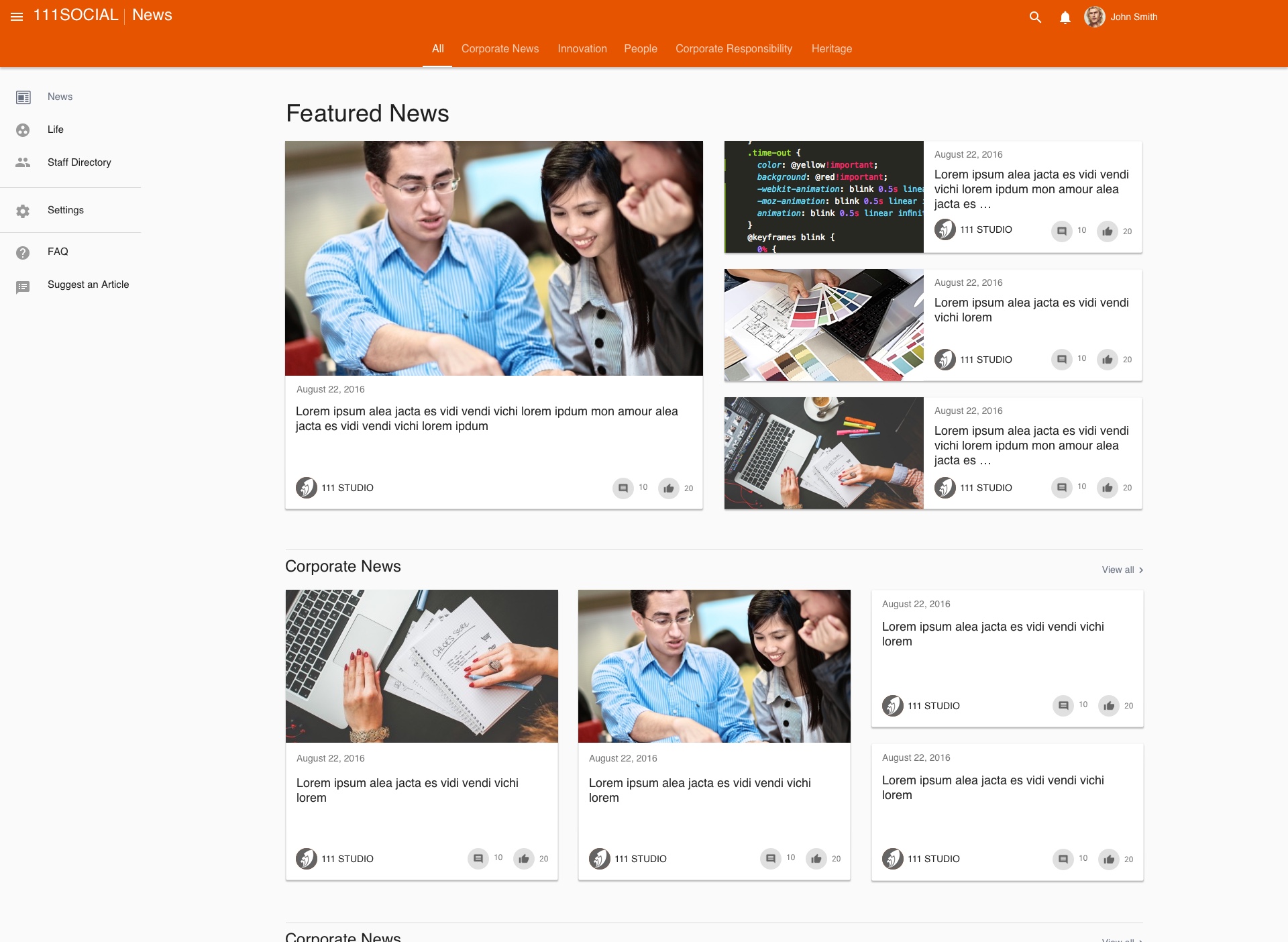Click like icon on top text-only Corporate card
The width and height of the screenshot is (1288, 942).
[x=1109, y=705]
